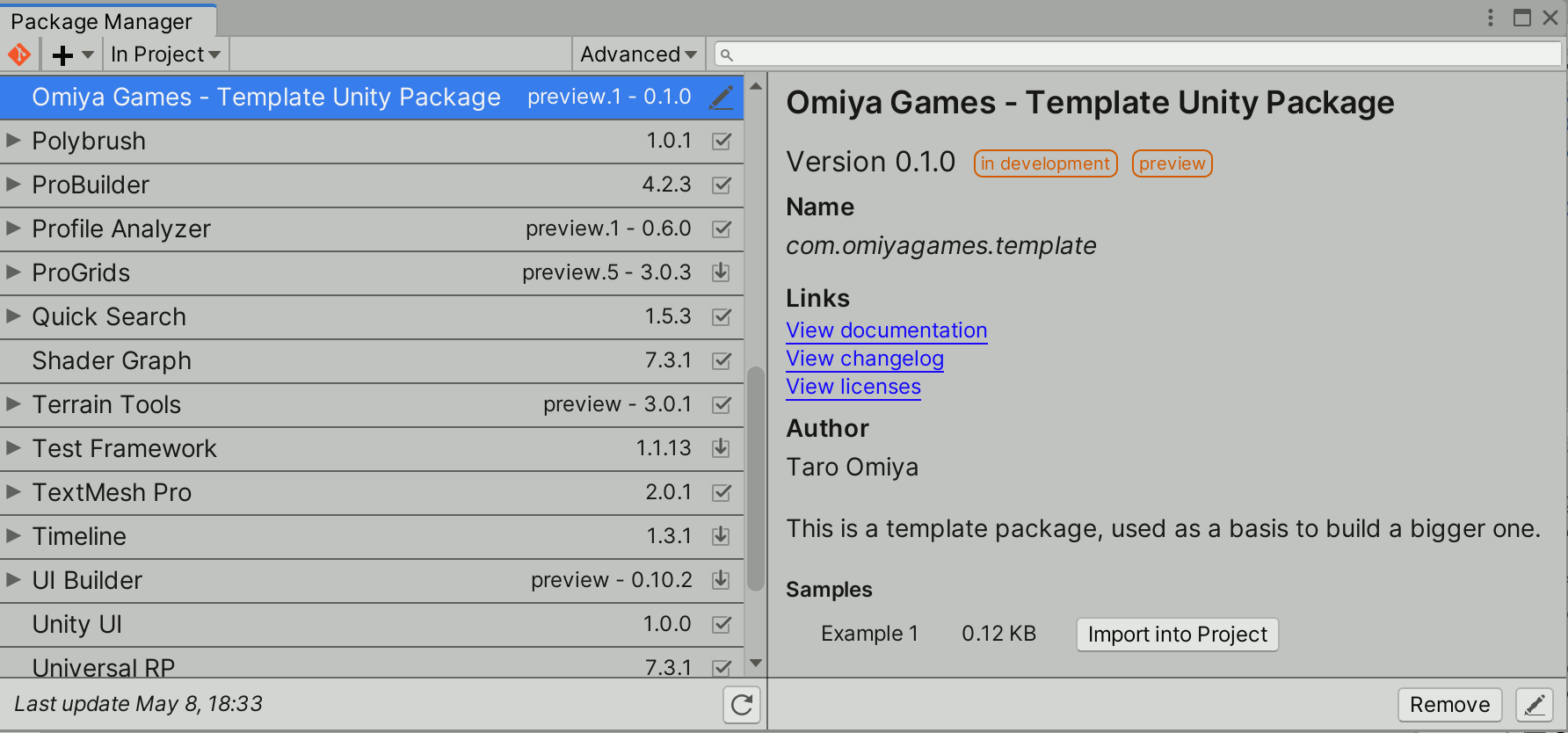Viewport: 1568px width, 733px height.
Task: Click the installed checkmark for Profile Analyzer
Action: [722, 229]
